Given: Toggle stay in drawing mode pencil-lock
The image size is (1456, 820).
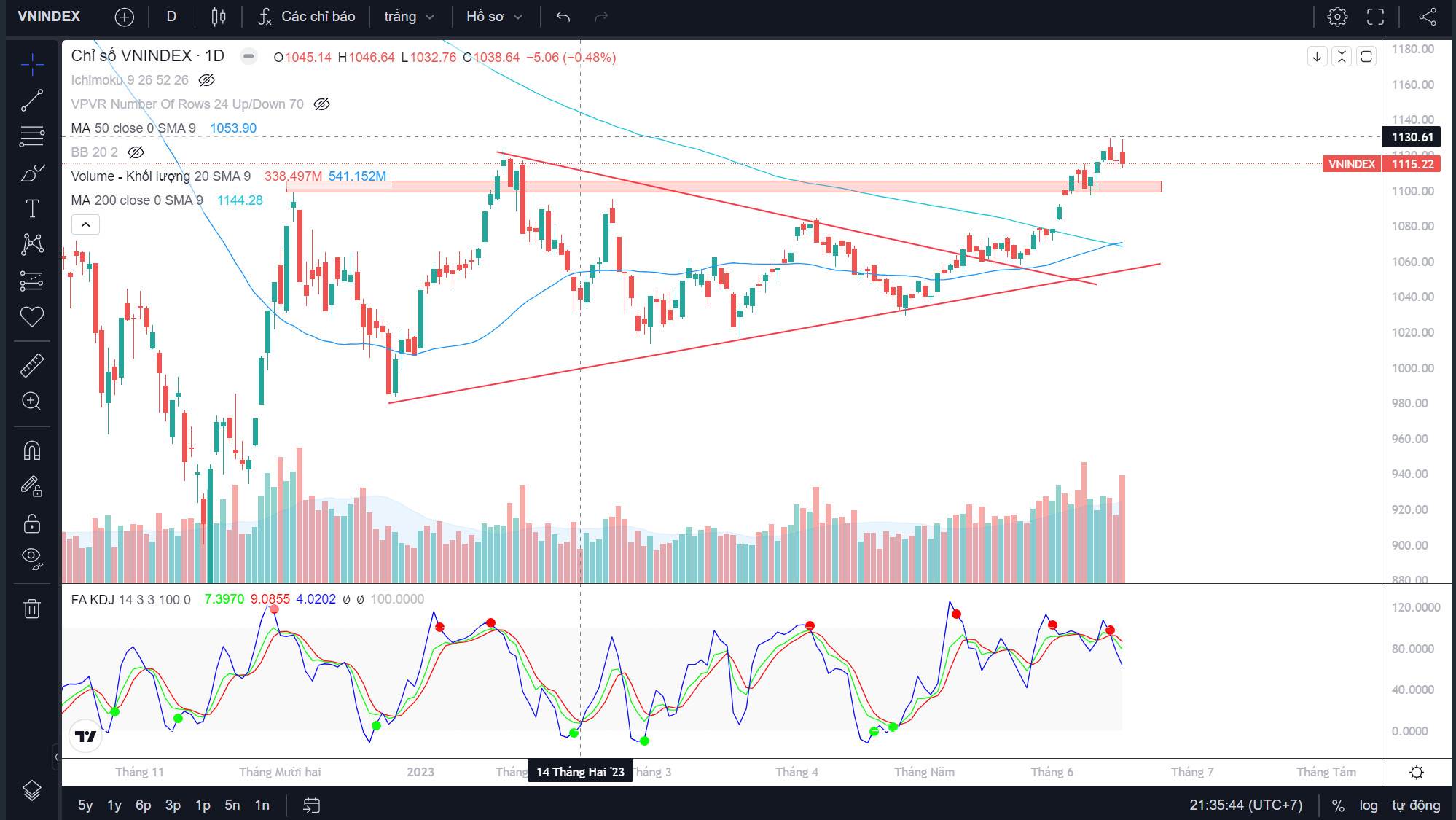Looking at the screenshot, I should pos(32,486).
